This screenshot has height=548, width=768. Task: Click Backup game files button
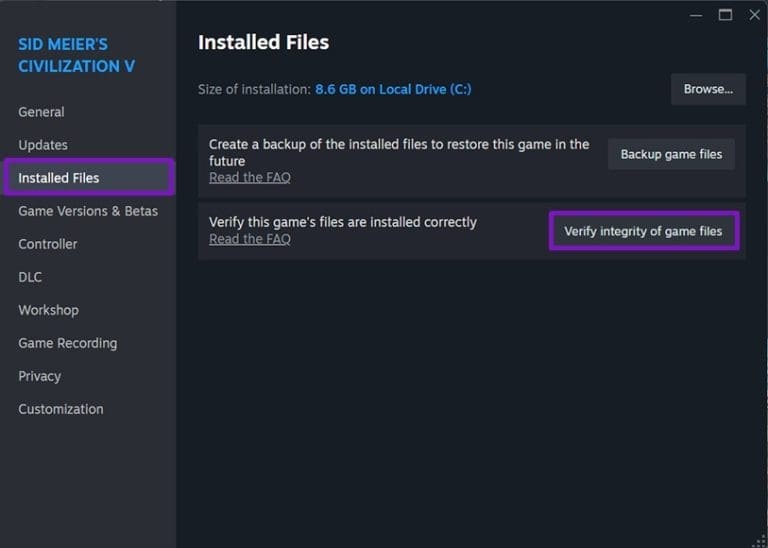tap(671, 154)
